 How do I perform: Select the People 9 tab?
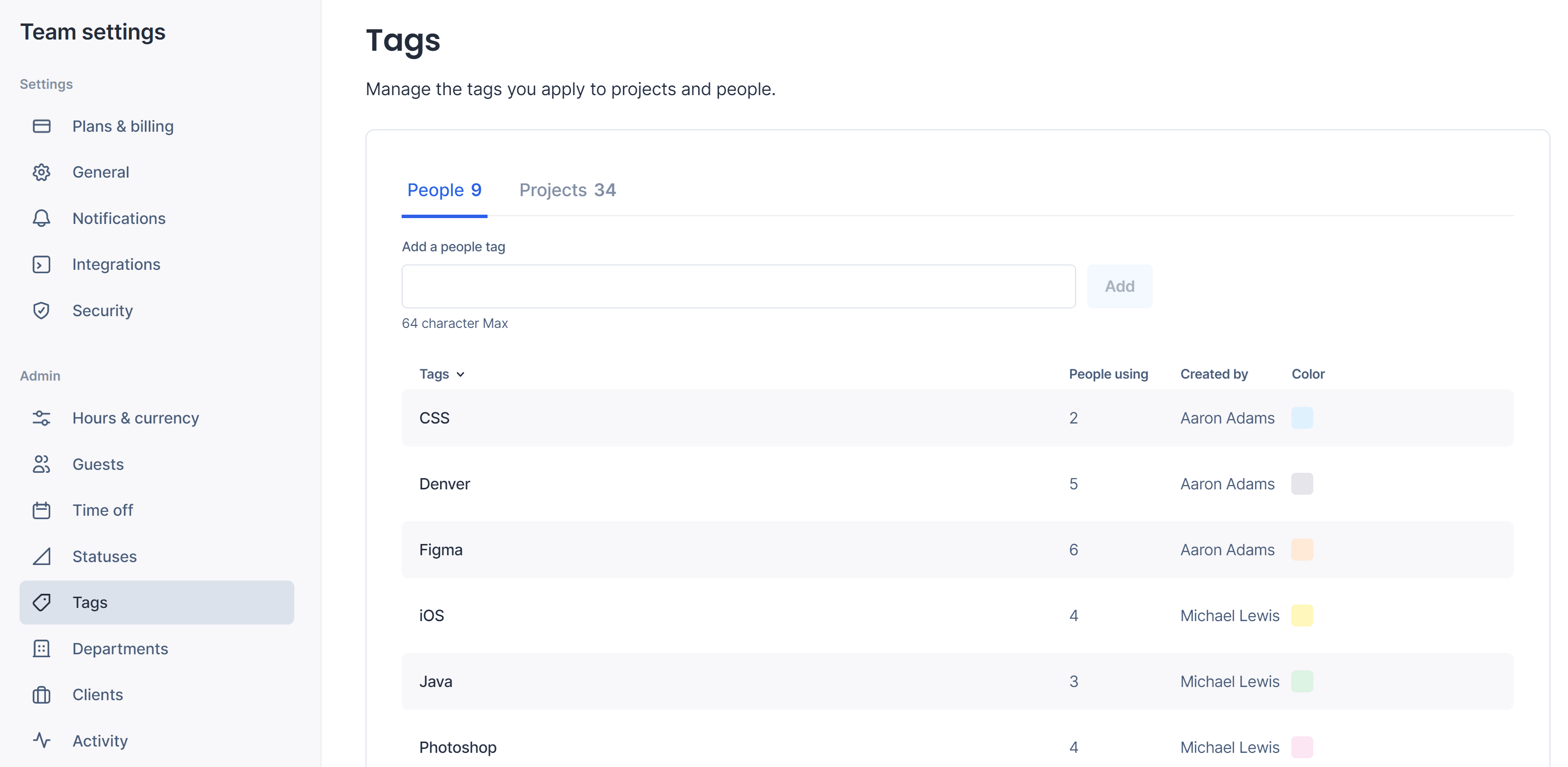coord(444,190)
